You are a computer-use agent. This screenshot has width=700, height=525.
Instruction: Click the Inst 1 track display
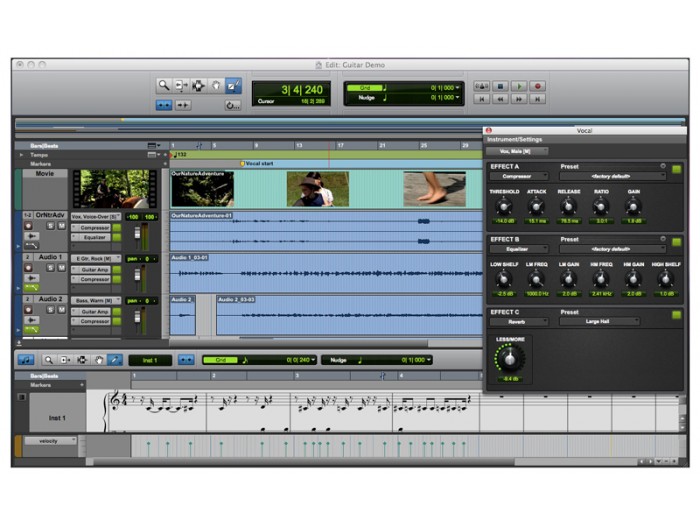click(150, 360)
